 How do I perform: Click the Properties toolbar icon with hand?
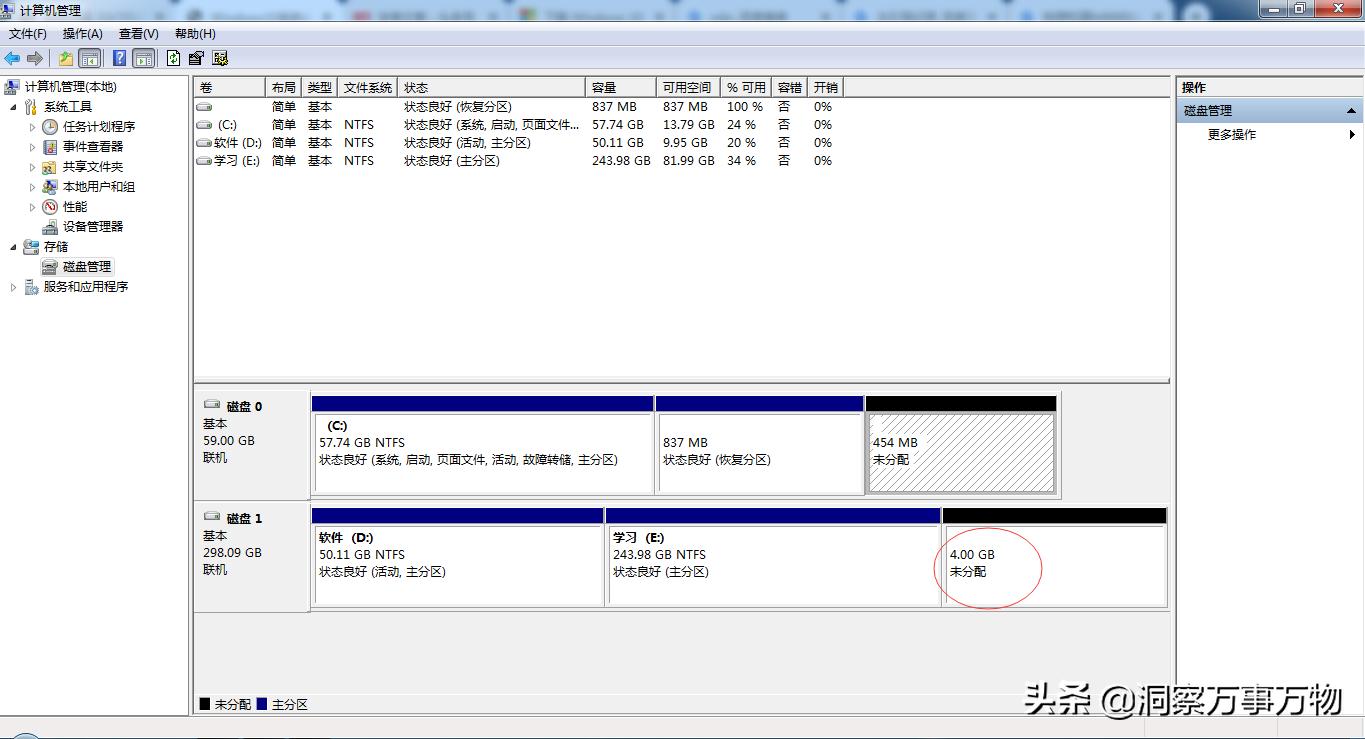[196, 58]
